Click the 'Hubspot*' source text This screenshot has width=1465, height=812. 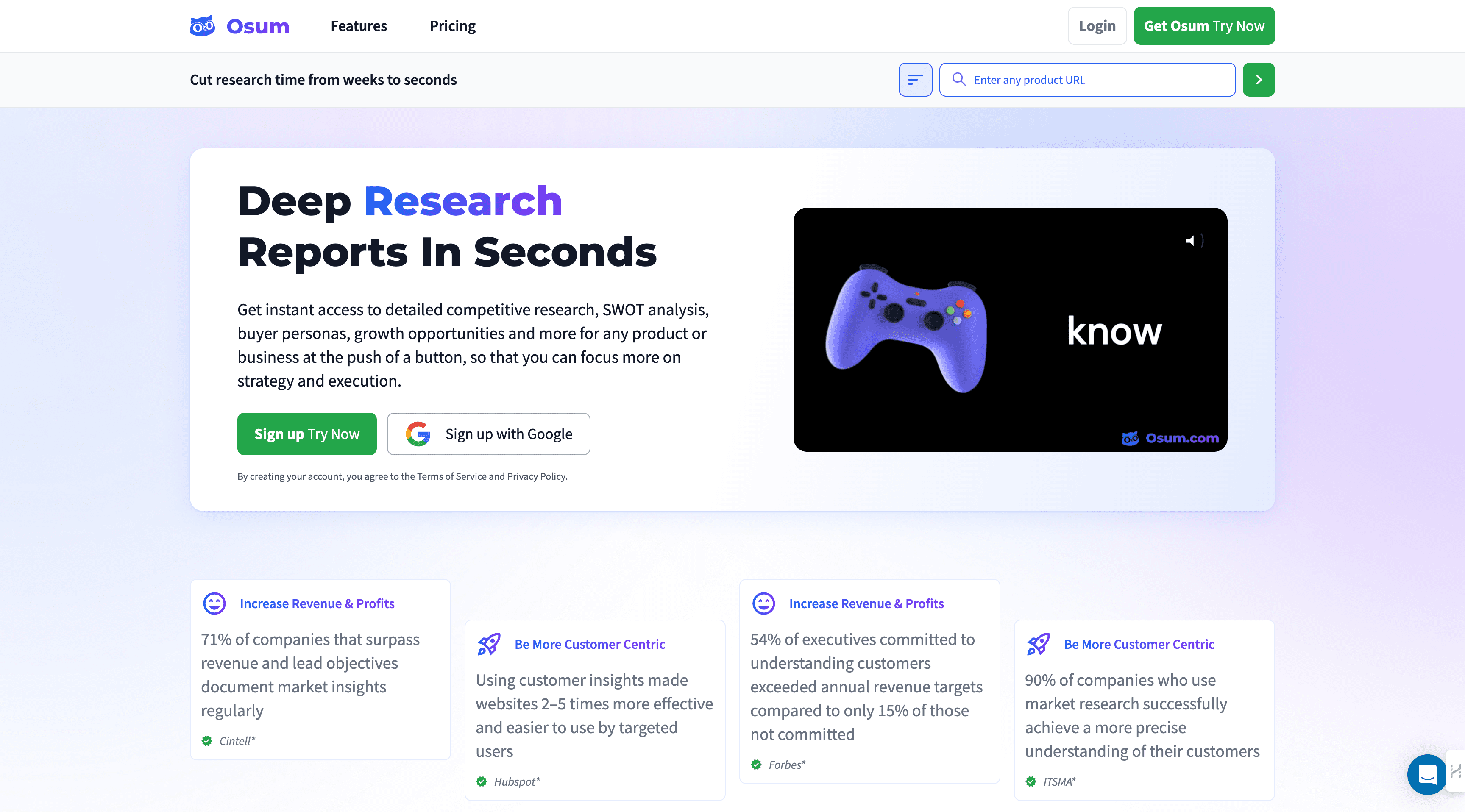(517, 781)
